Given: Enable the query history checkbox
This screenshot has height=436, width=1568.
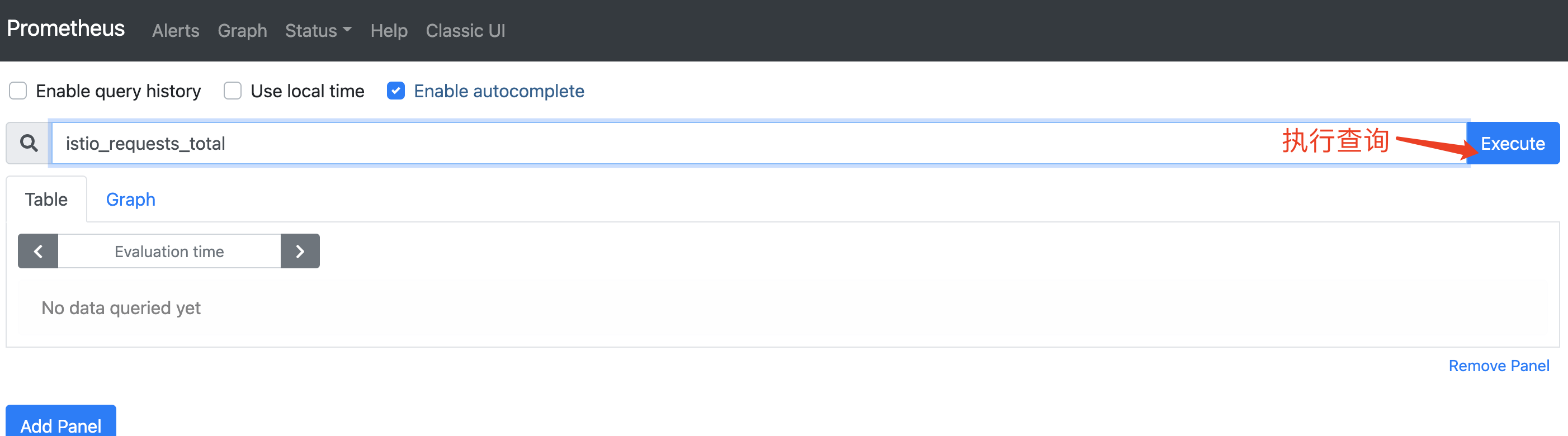Looking at the screenshot, I should (x=18, y=91).
